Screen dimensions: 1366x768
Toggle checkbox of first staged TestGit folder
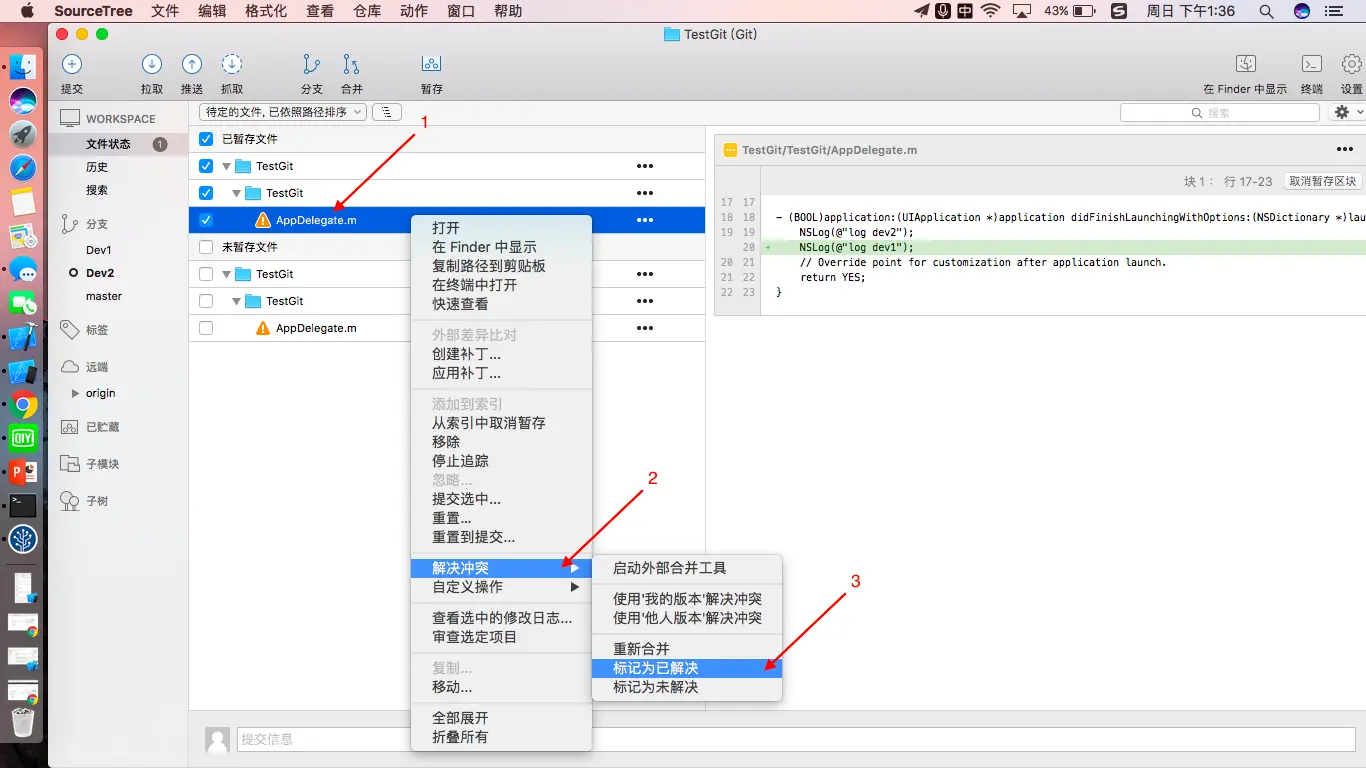[206, 166]
